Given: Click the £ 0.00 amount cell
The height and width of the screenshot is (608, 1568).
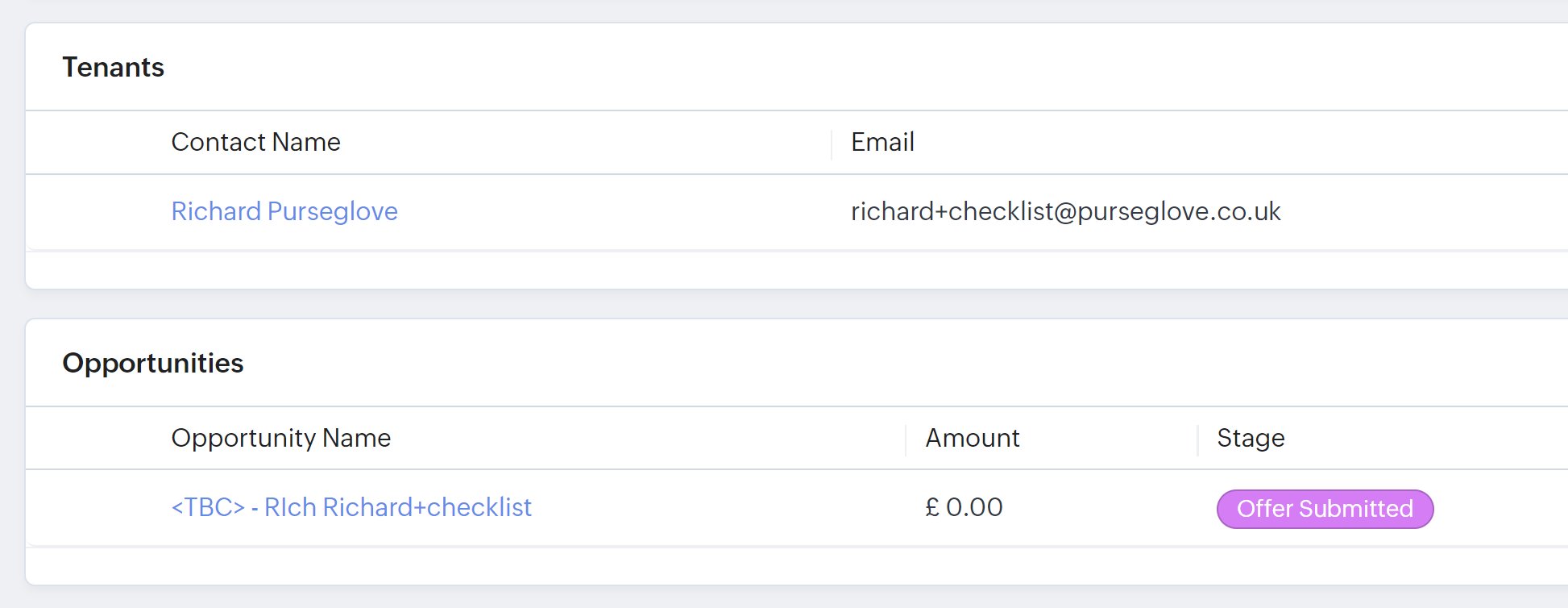Looking at the screenshot, I should (964, 507).
